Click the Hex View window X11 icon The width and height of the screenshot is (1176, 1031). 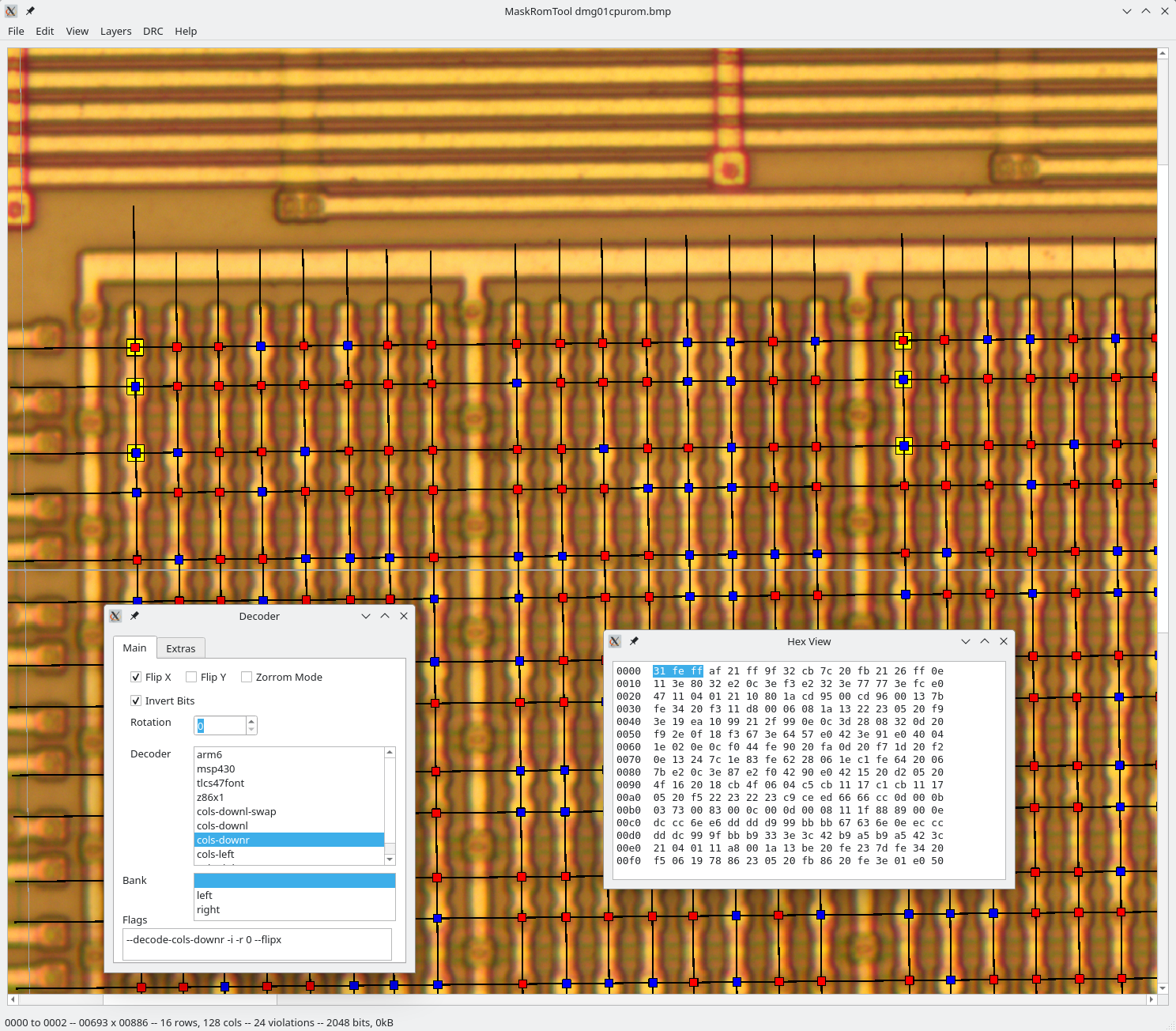point(615,641)
